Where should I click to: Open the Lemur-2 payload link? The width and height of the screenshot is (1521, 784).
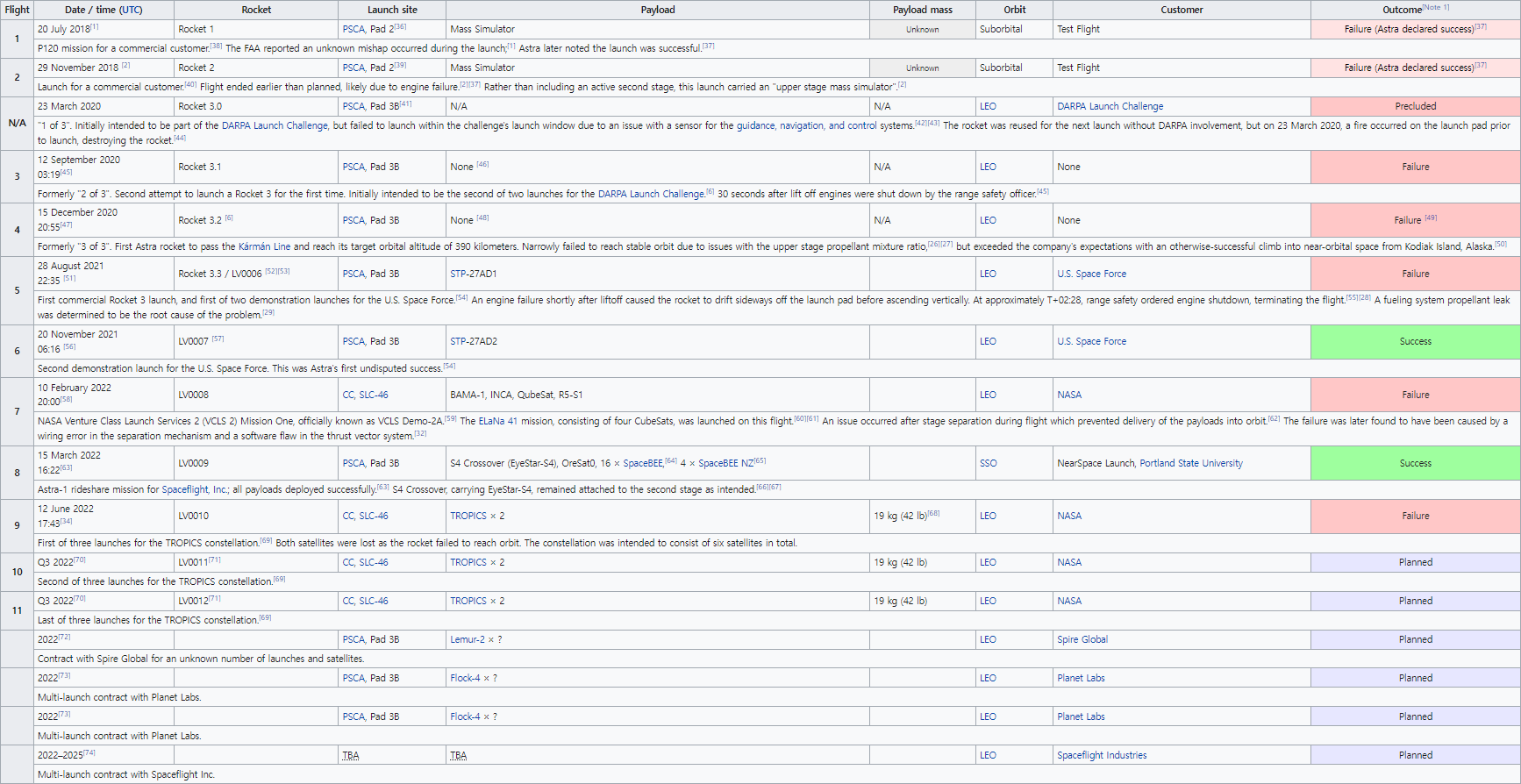point(468,639)
